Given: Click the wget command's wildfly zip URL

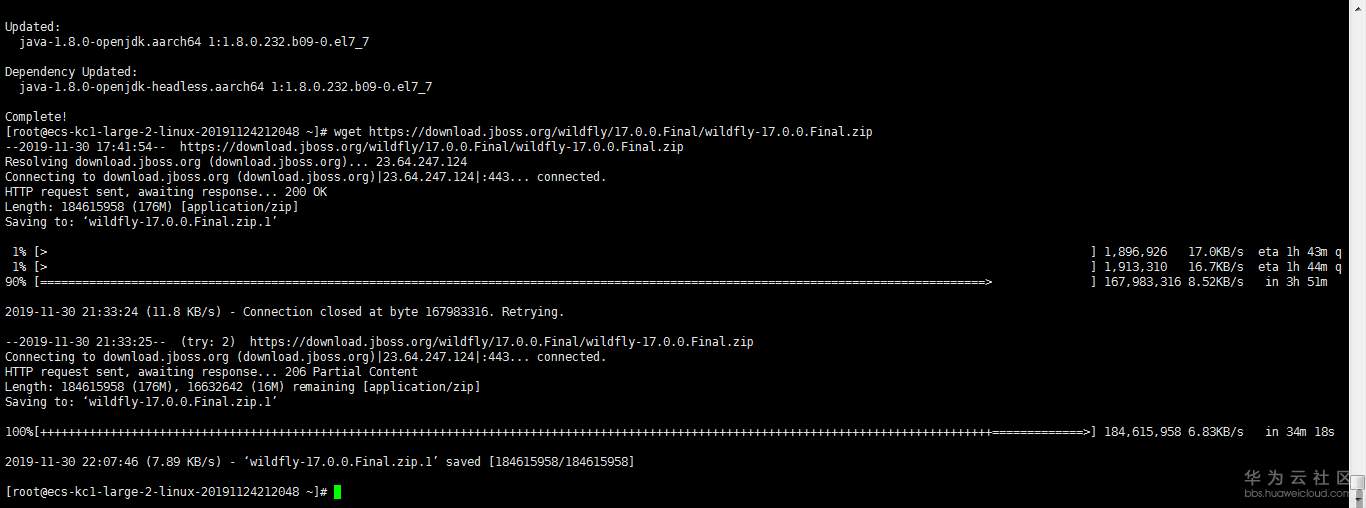Looking at the screenshot, I should pyautogui.click(x=620, y=132).
